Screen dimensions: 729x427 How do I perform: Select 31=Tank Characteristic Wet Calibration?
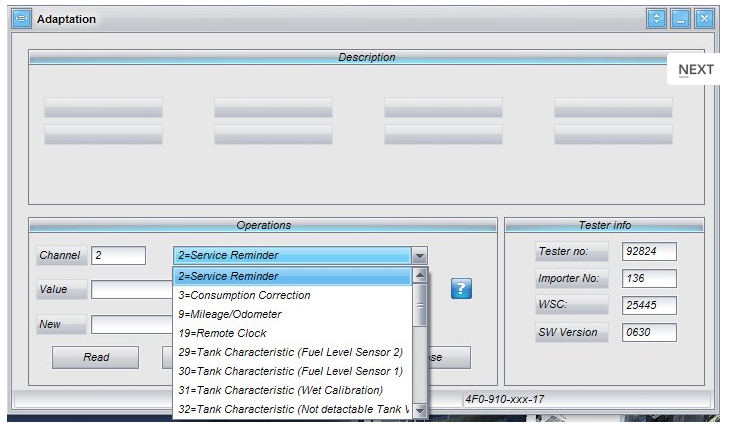pyautogui.click(x=292, y=390)
